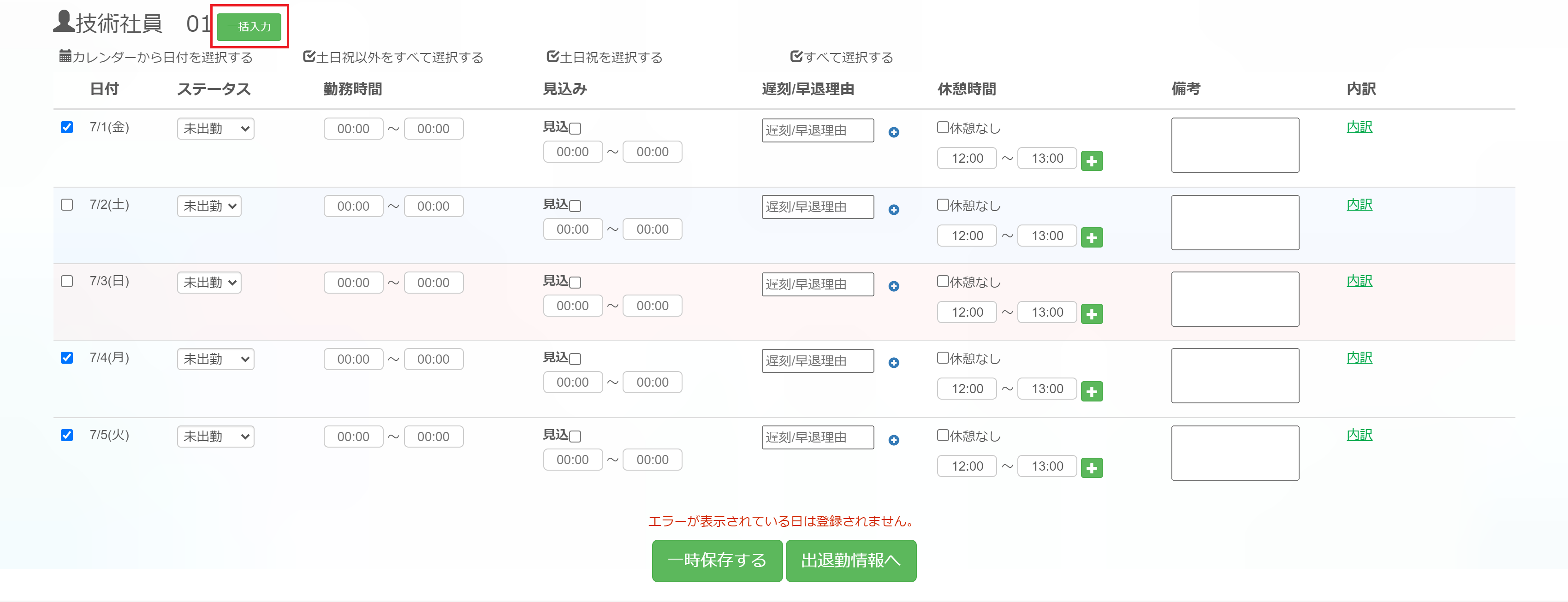1568x602 pixels.
Task: Uncheck the 7/1(金) date checkbox
Action: click(67, 127)
